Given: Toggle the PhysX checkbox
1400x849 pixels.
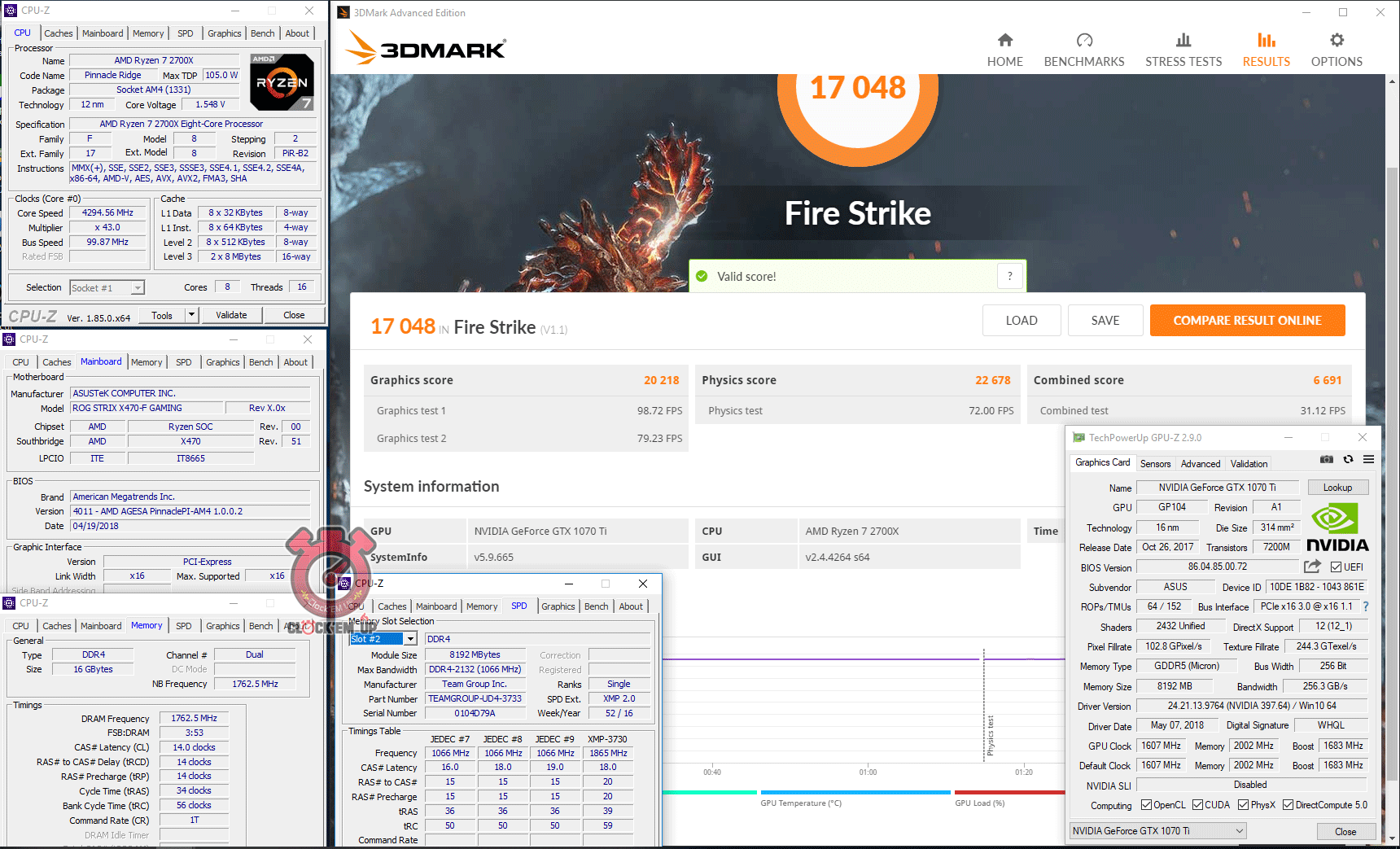Looking at the screenshot, I should click(x=1243, y=805).
